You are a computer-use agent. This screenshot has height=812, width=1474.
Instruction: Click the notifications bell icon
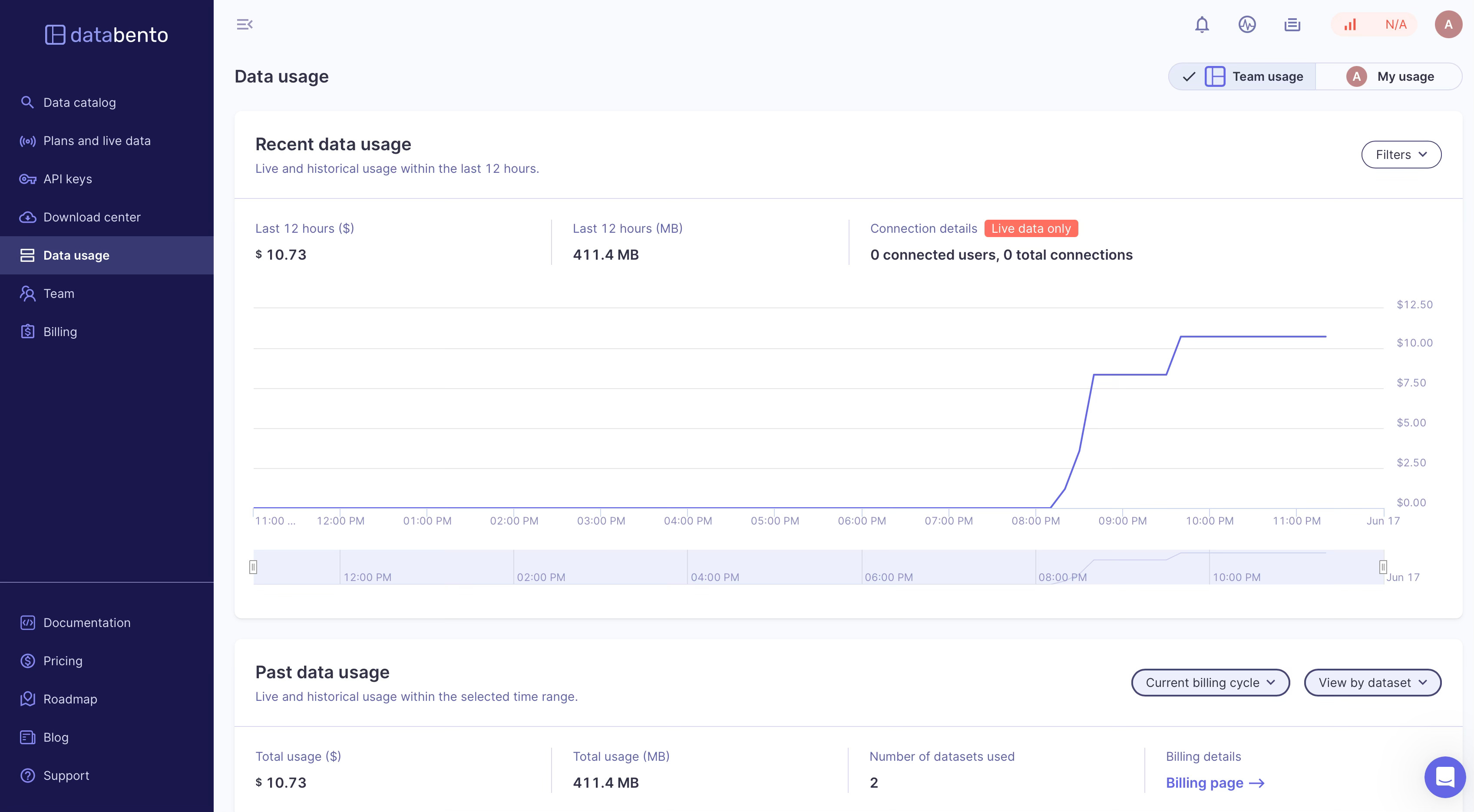click(1202, 25)
